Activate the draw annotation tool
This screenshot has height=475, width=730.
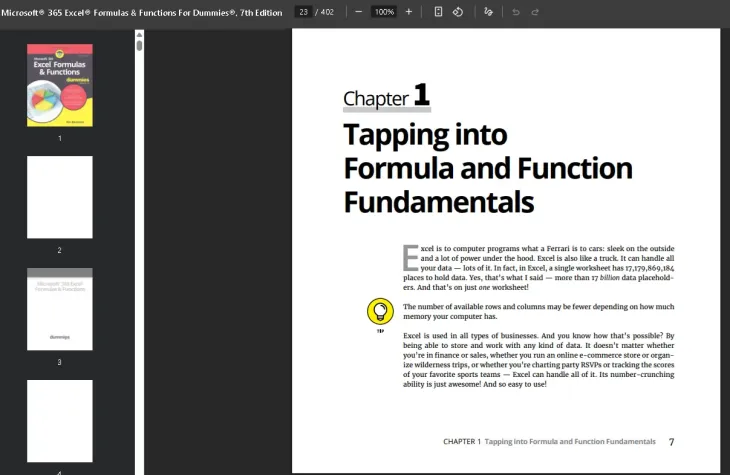click(488, 12)
